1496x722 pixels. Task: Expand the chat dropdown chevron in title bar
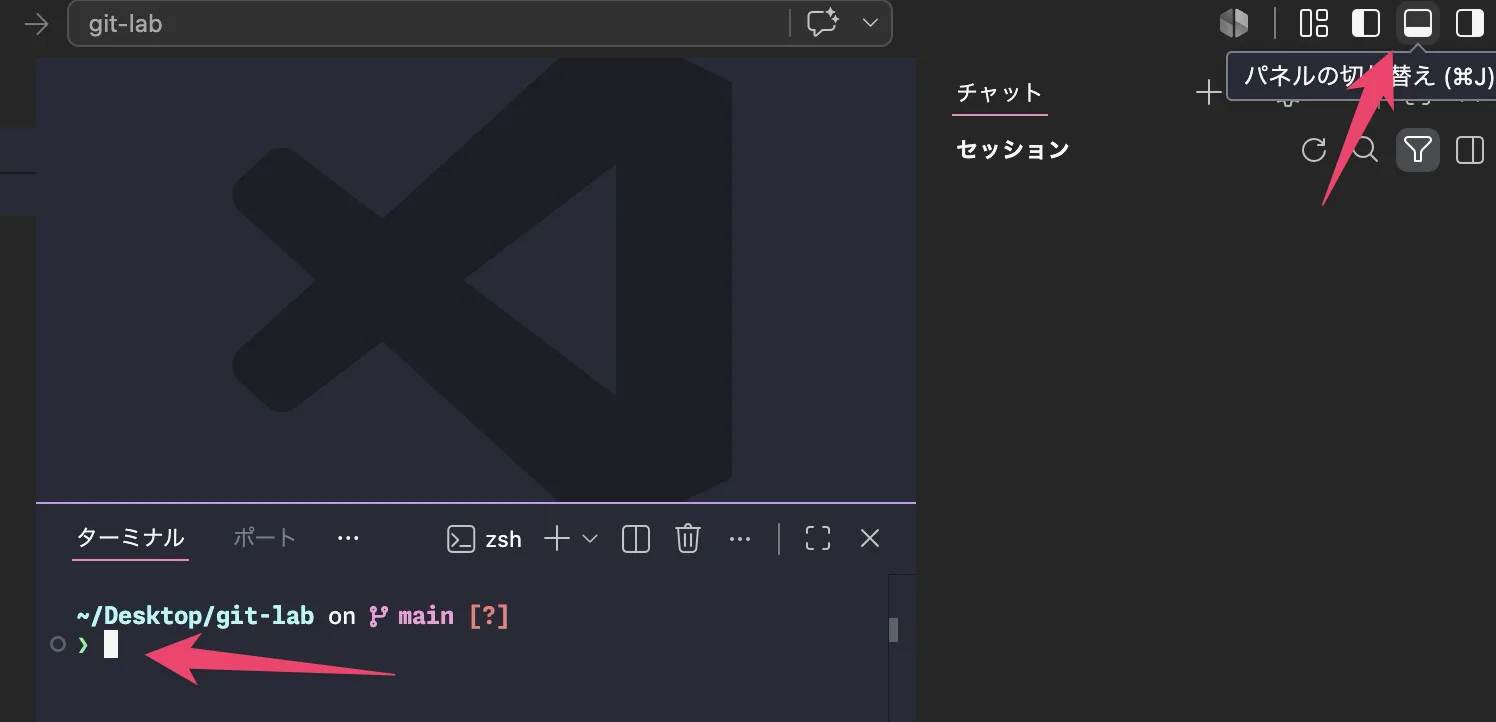(x=870, y=23)
